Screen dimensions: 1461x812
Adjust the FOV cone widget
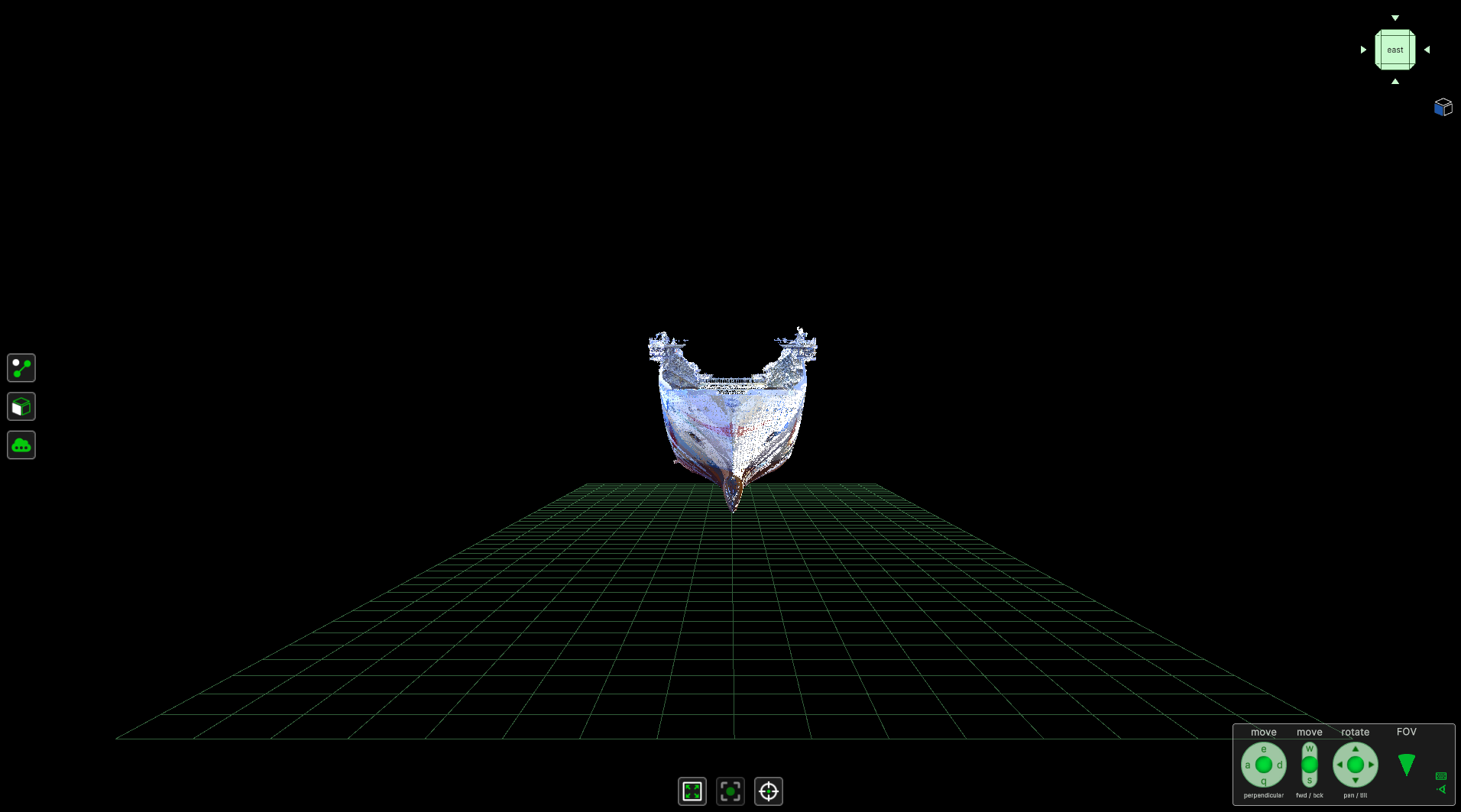point(1407,764)
